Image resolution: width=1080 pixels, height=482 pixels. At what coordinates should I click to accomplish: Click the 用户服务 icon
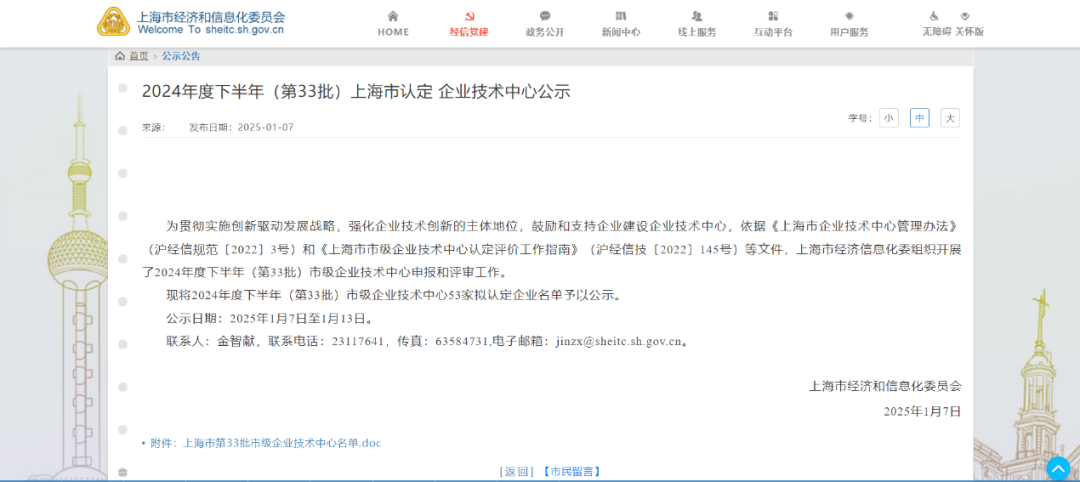tap(849, 16)
